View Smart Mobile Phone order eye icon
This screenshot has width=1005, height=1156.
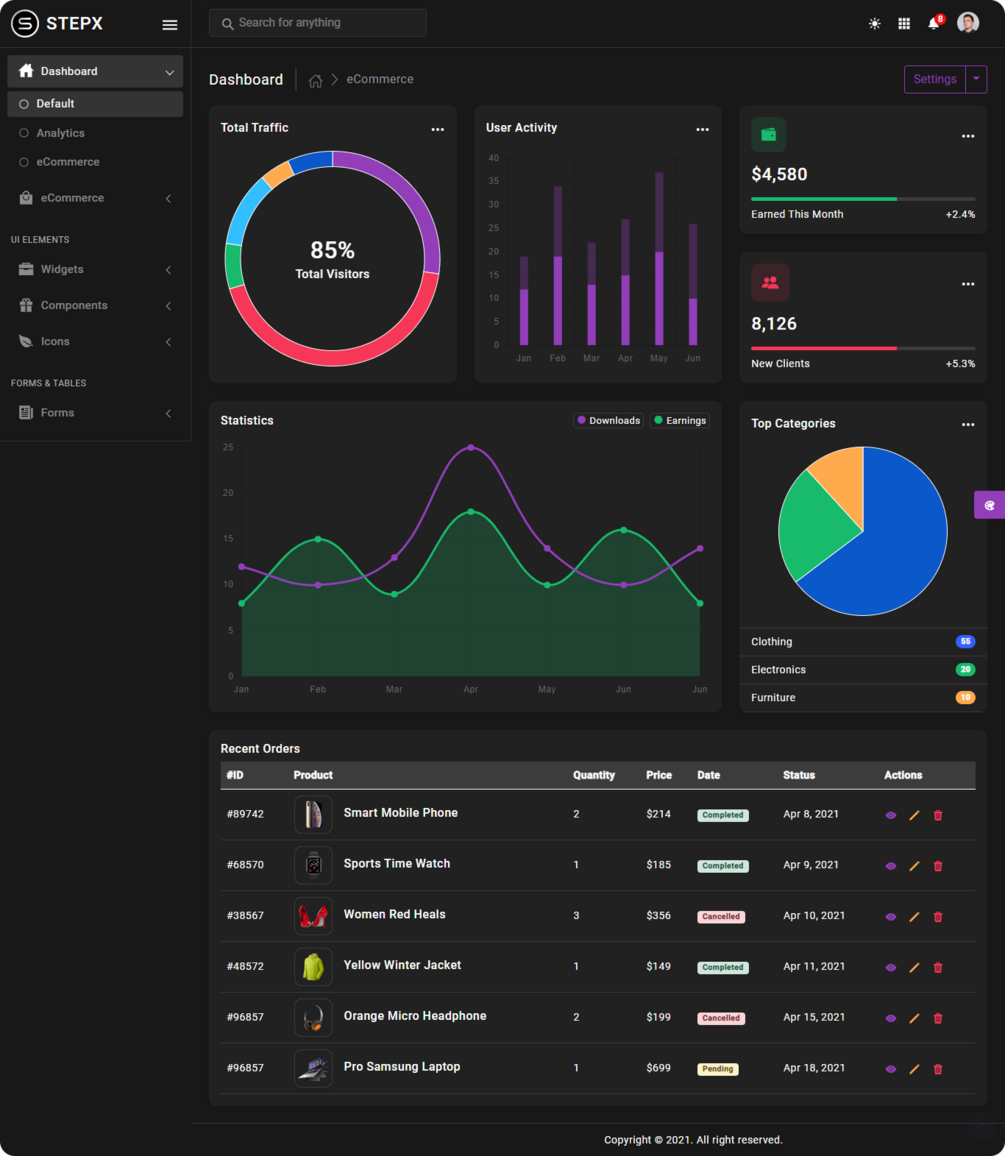click(x=891, y=815)
